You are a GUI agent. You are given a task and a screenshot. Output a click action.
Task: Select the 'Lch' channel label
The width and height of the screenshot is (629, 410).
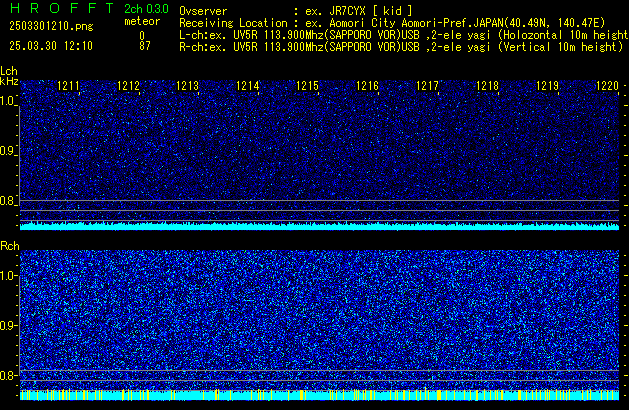tap(9, 71)
